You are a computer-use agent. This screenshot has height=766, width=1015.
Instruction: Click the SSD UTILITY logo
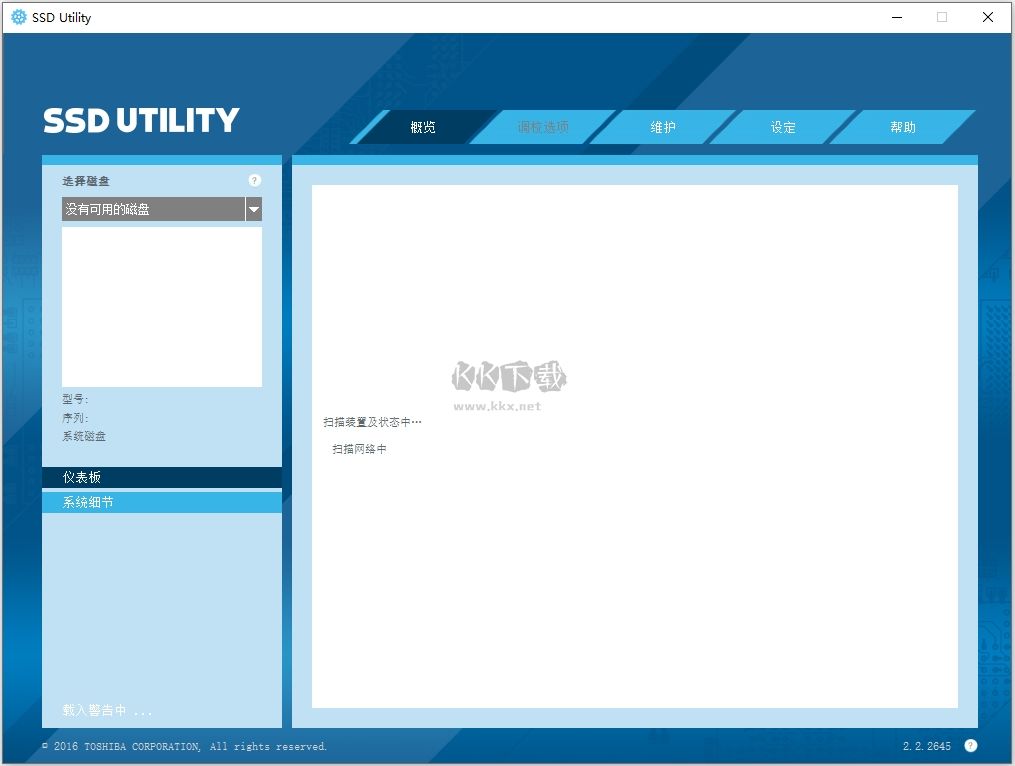click(139, 120)
